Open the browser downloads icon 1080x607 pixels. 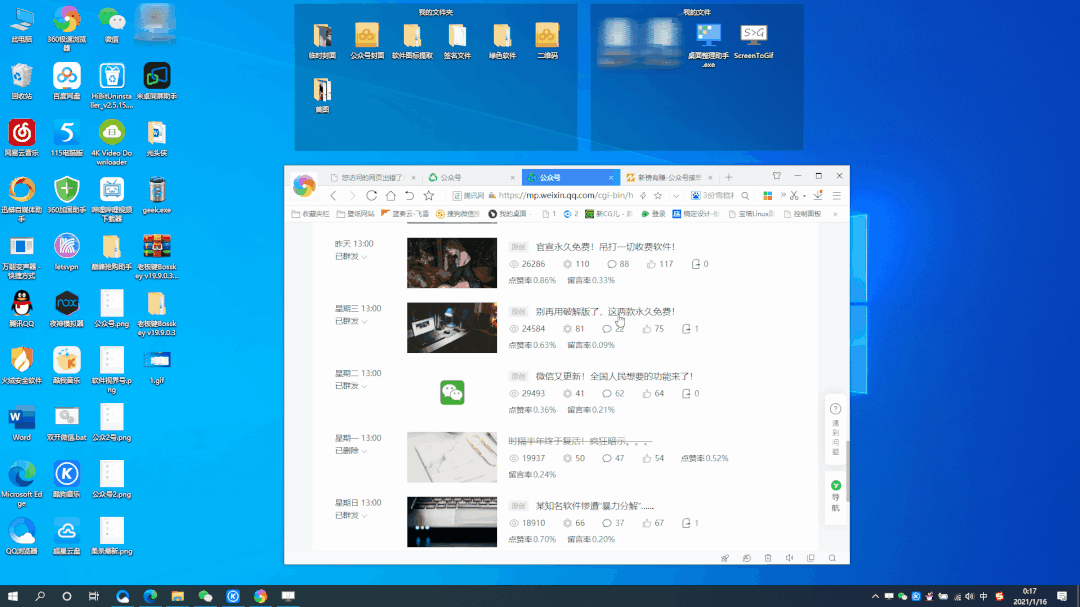coord(818,196)
